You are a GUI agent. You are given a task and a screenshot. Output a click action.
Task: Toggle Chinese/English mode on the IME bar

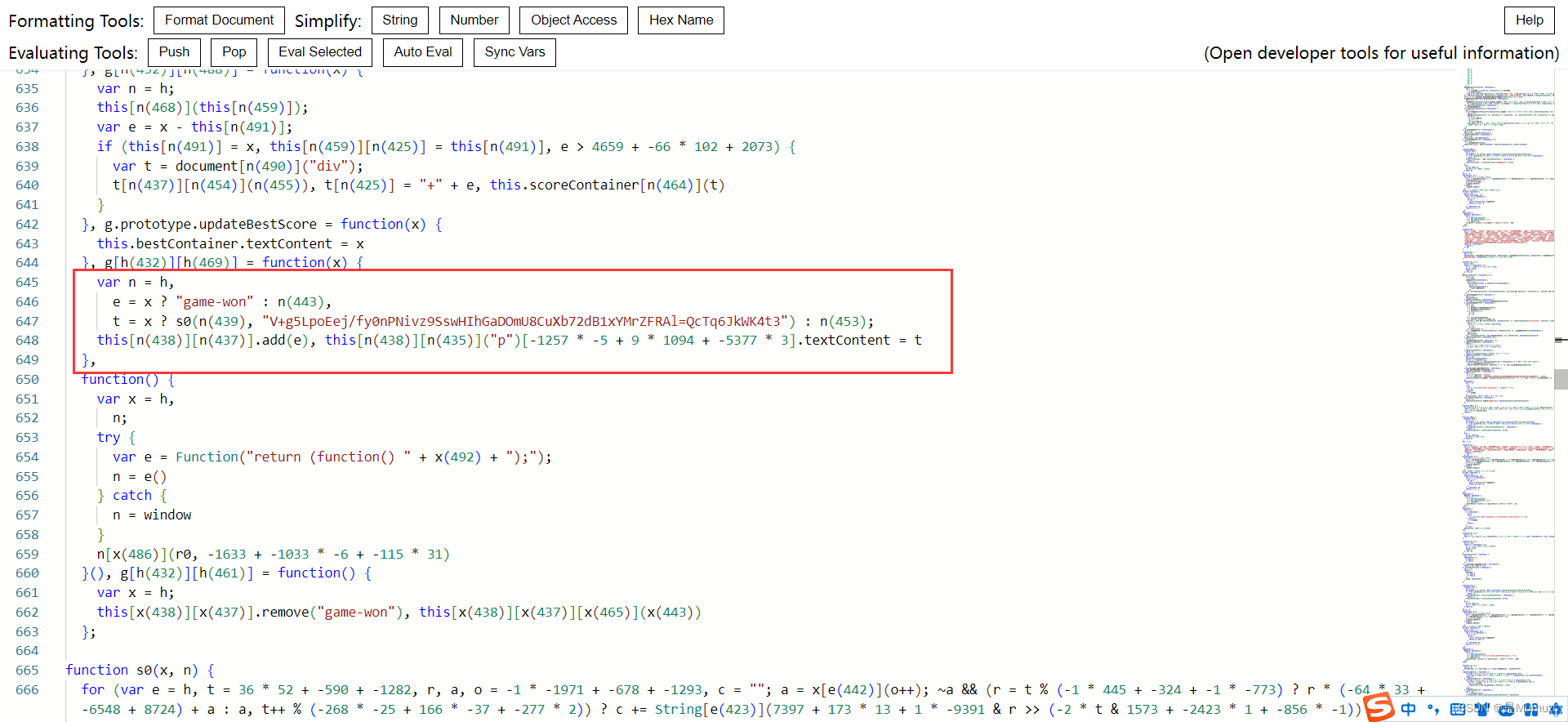click(1409, 709)
